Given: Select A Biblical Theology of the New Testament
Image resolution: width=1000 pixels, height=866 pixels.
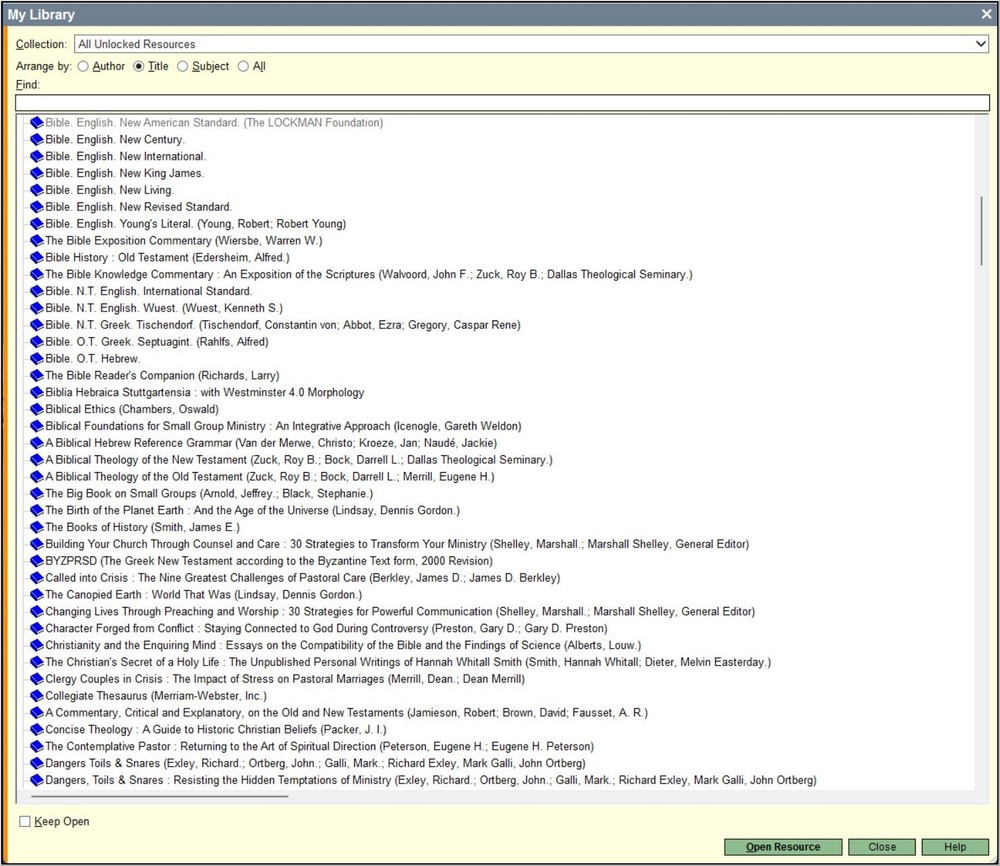Looking at the screenshot, I should pyautogui.click(x=298, y=460).
